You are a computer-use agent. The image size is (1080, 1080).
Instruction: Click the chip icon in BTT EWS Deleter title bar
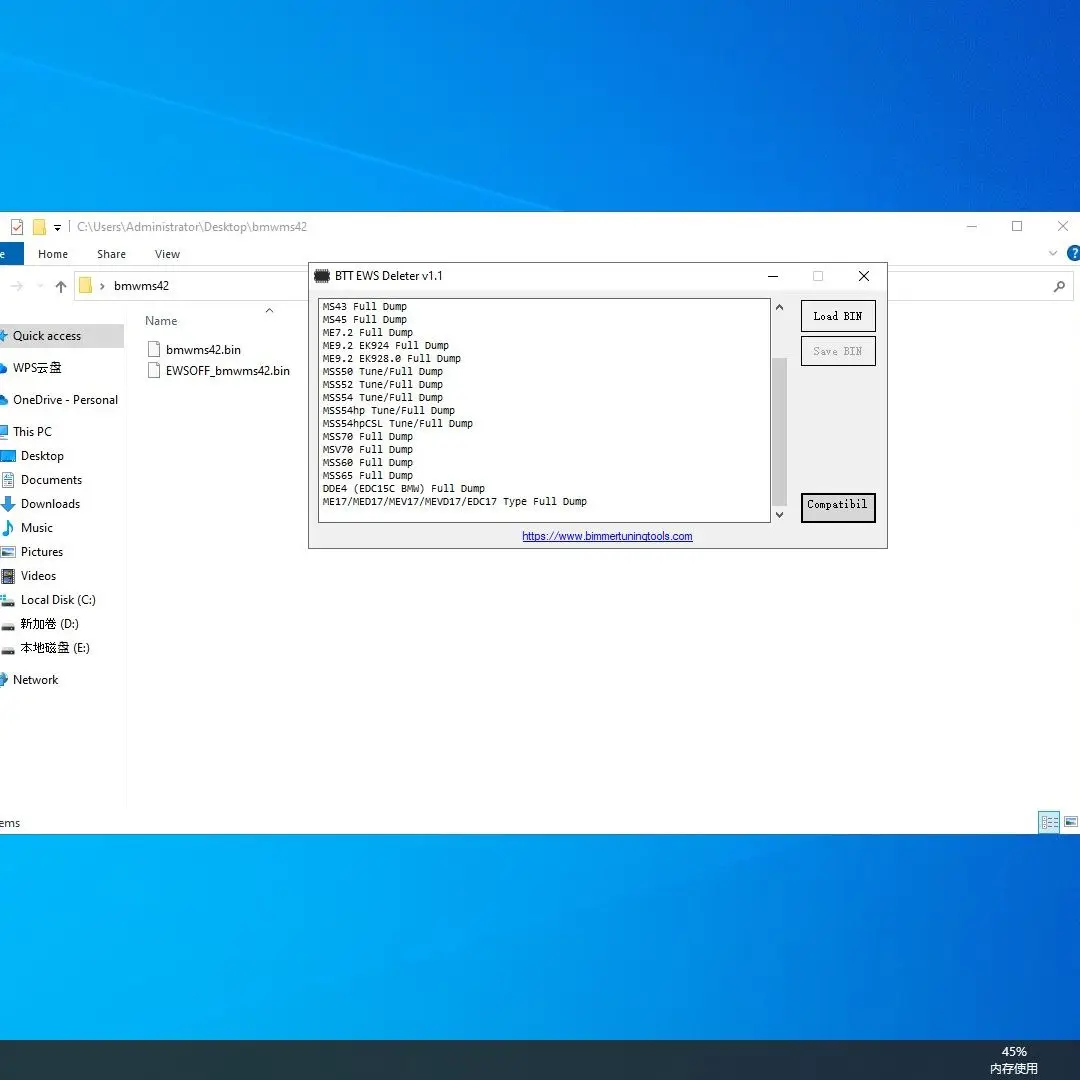coord(321,276)
